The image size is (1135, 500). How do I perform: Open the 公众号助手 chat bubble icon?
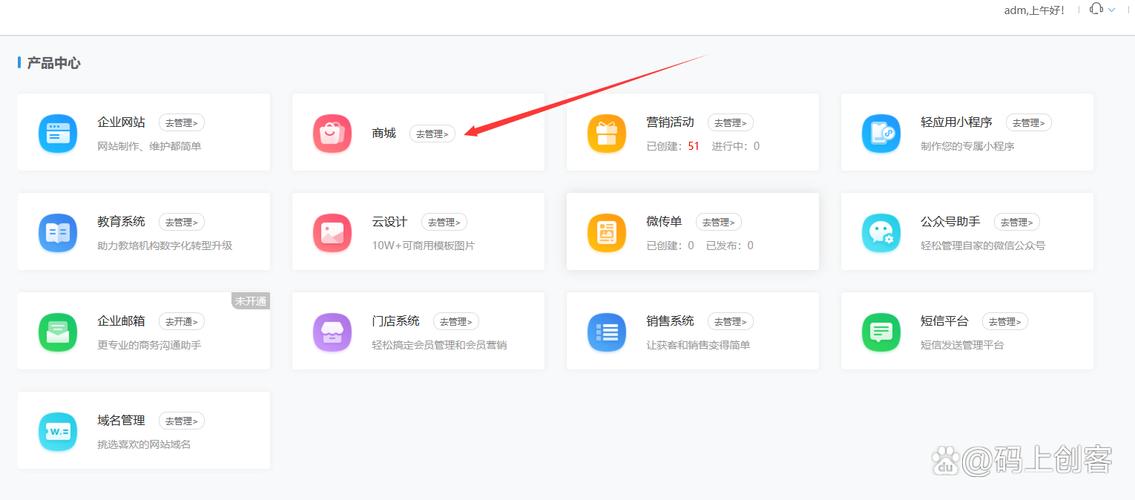pos(881,232)
